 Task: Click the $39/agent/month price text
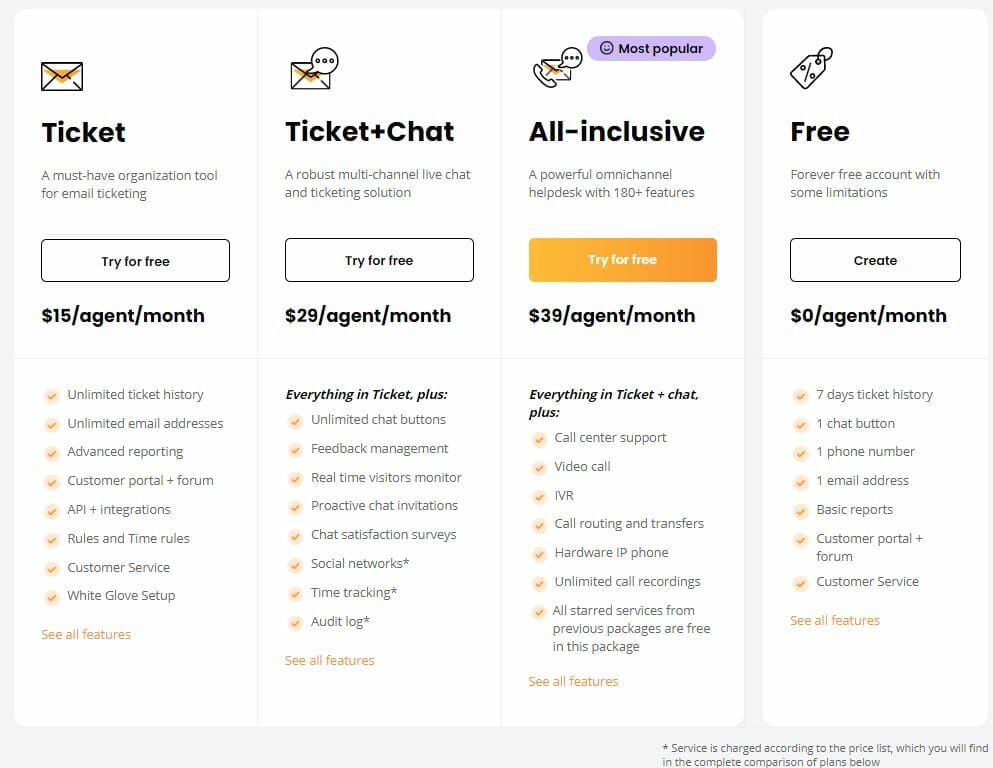point(611,314)
